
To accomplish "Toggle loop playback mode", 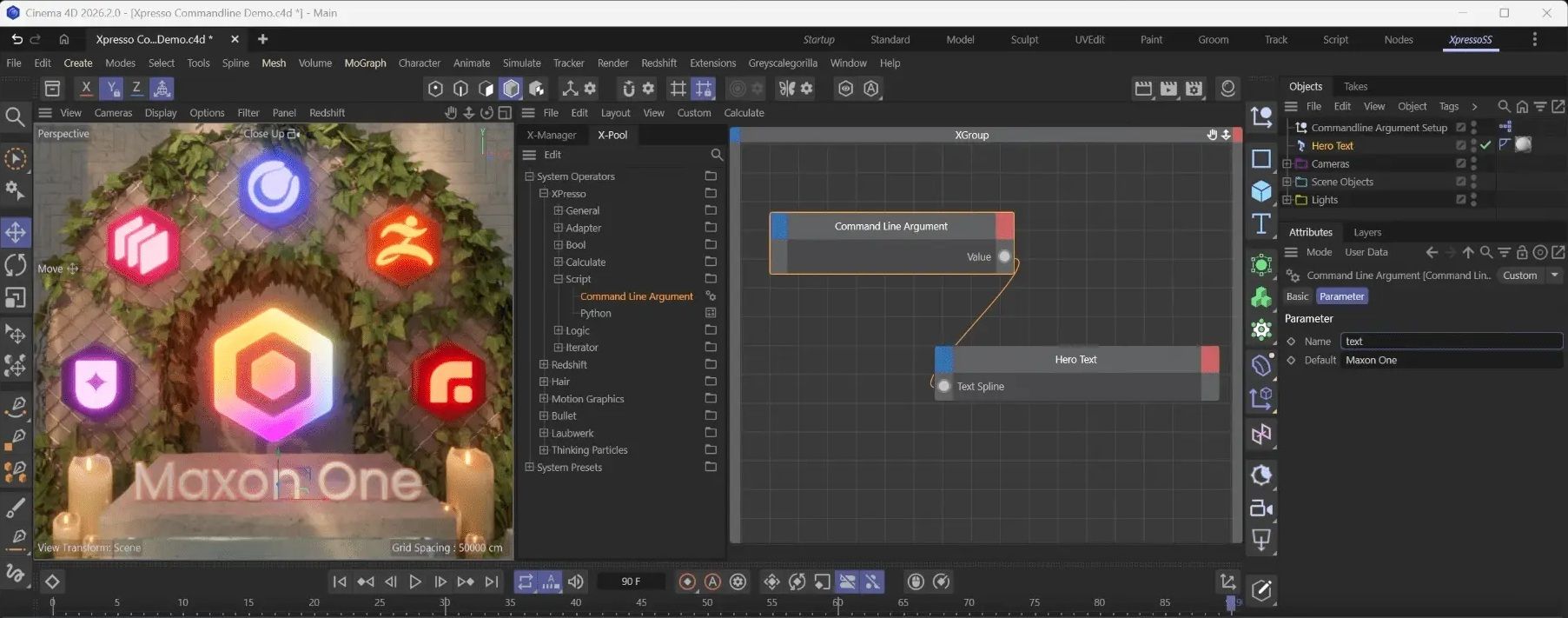I will (x=526, y=581).
